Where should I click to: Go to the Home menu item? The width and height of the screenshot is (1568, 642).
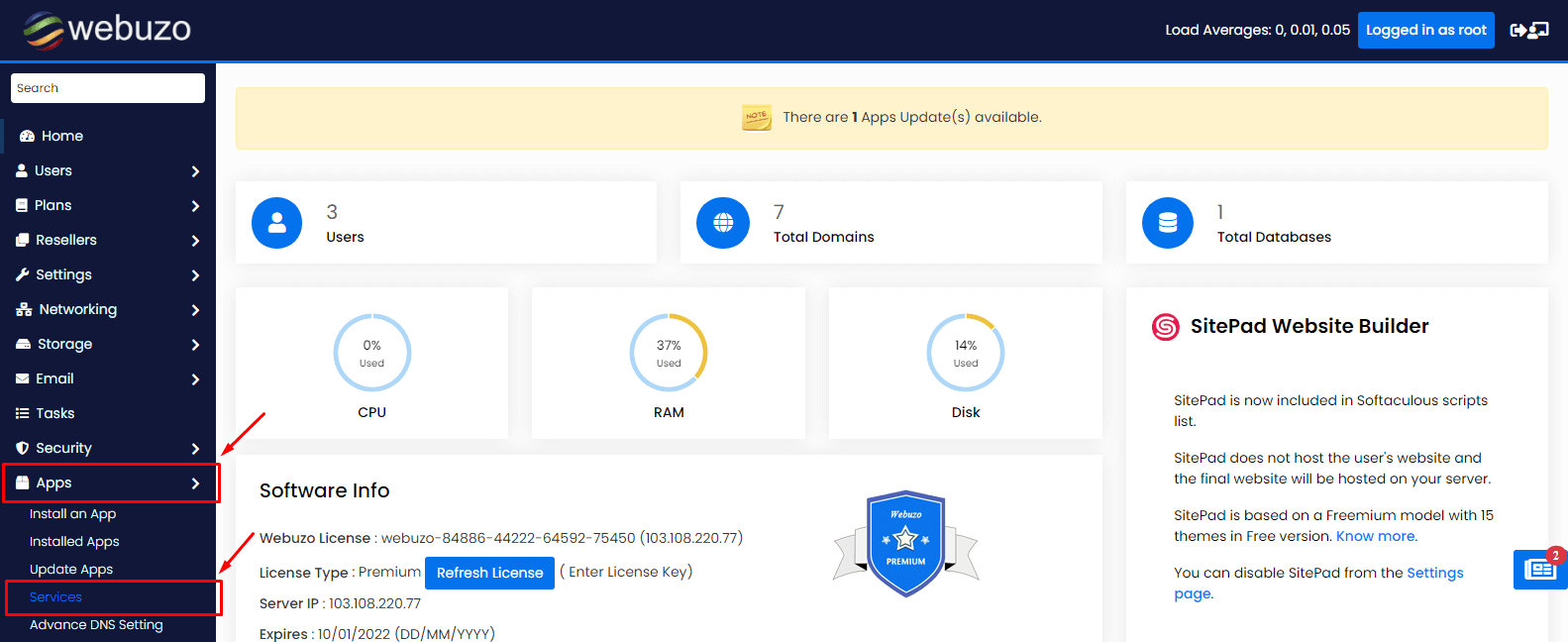tap(61, 136)
